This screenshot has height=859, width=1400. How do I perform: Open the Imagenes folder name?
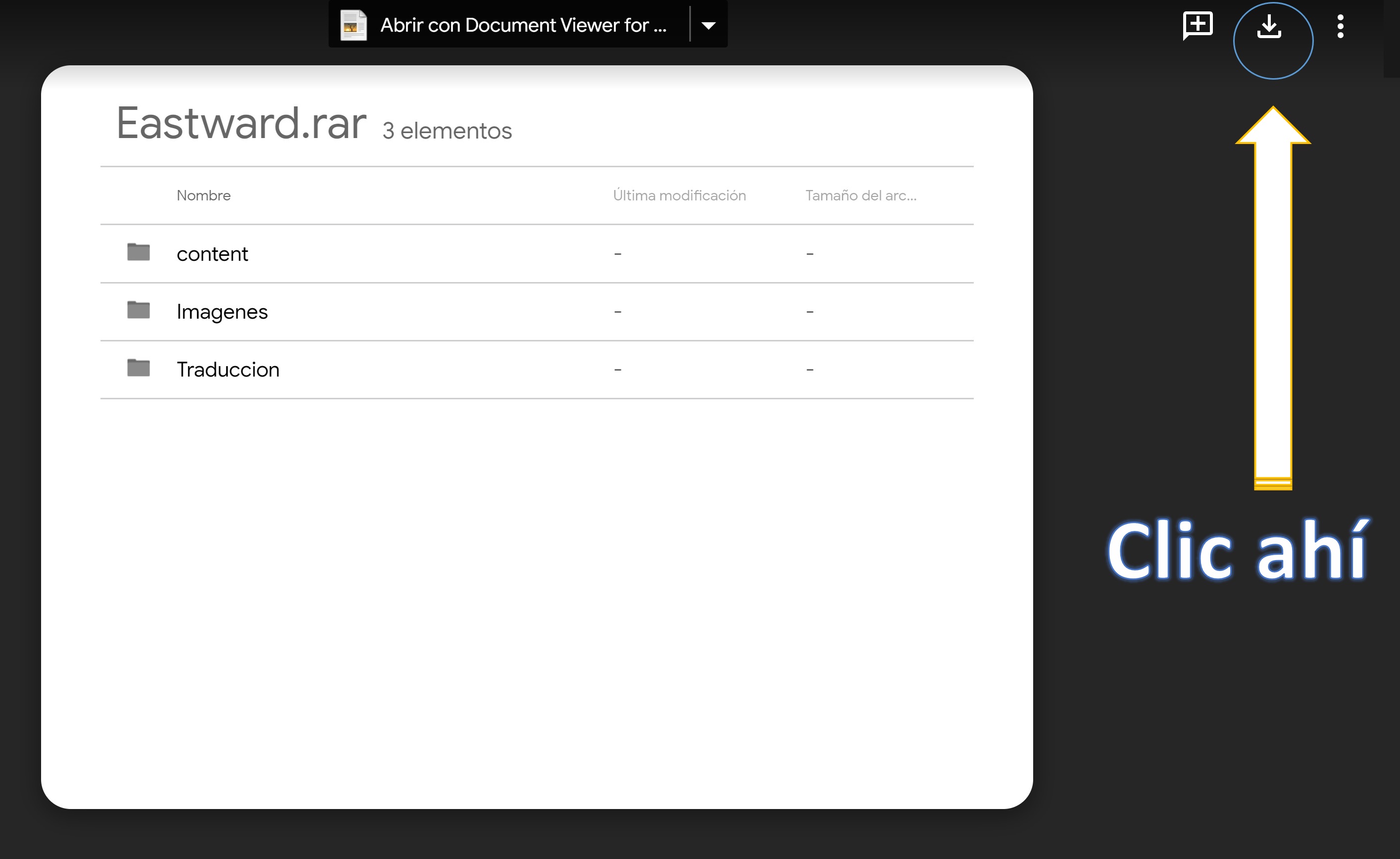click(222, 312)
